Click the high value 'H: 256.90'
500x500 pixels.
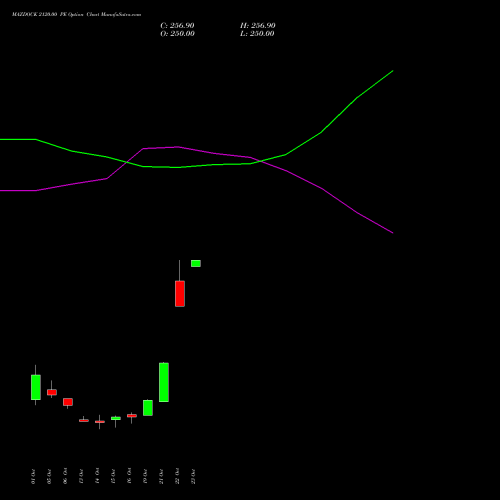(x=258, y=26)
